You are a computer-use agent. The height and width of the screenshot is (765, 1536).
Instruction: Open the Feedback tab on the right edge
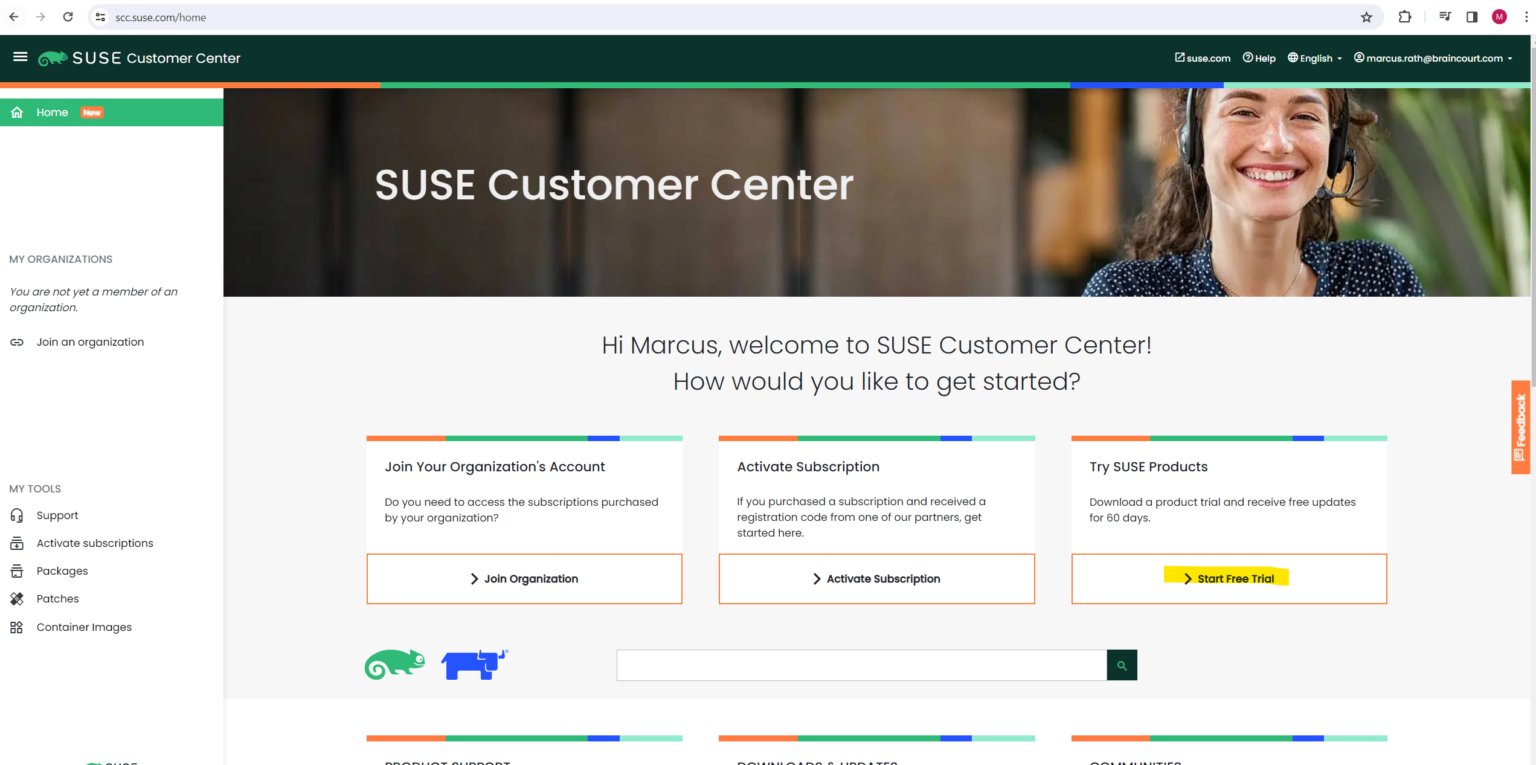tap(1520, 427)
